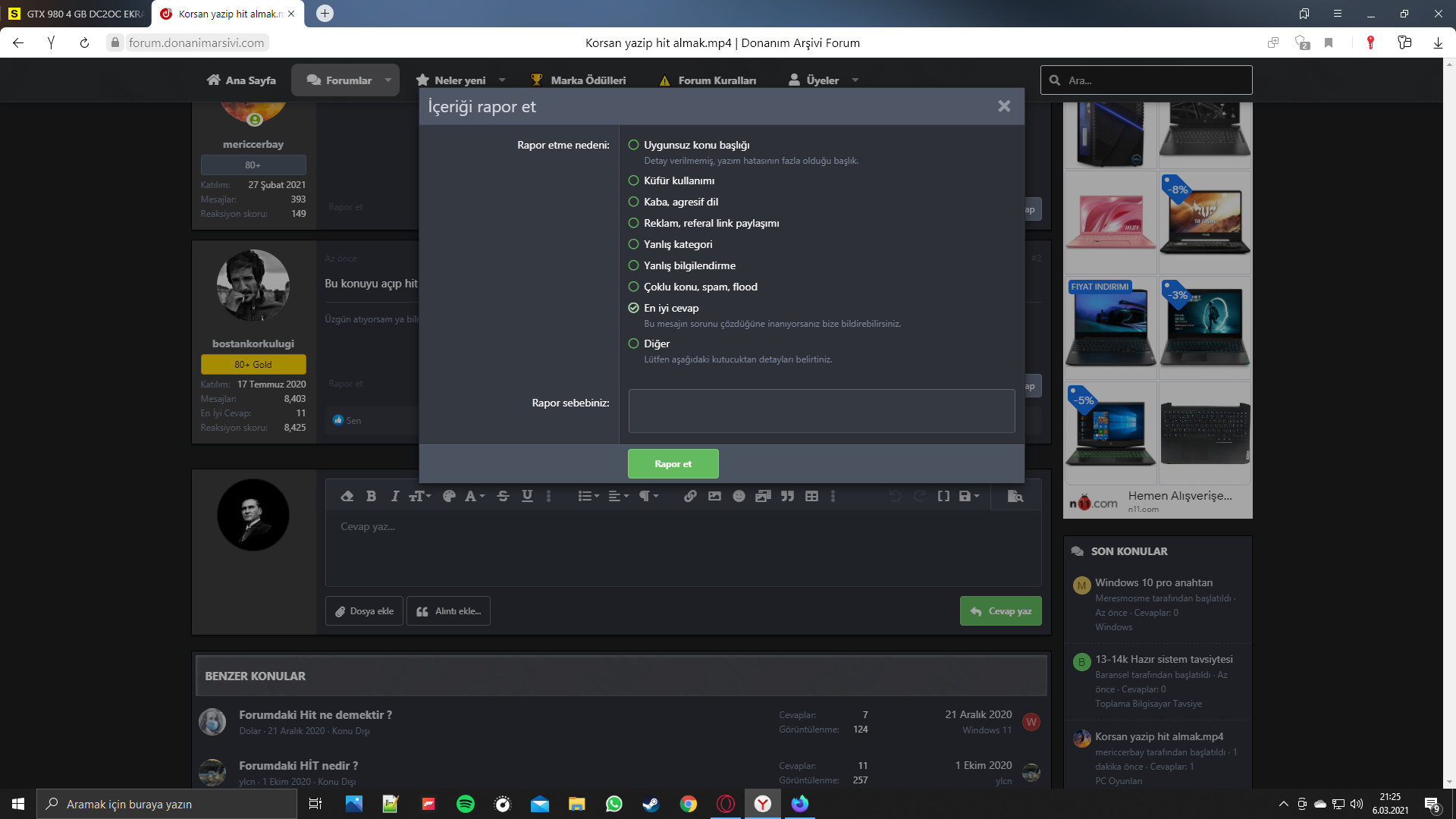Expand the Üyeler menu arrow
This screenshot has width=1456, height=819.
(x=855, y=80)
